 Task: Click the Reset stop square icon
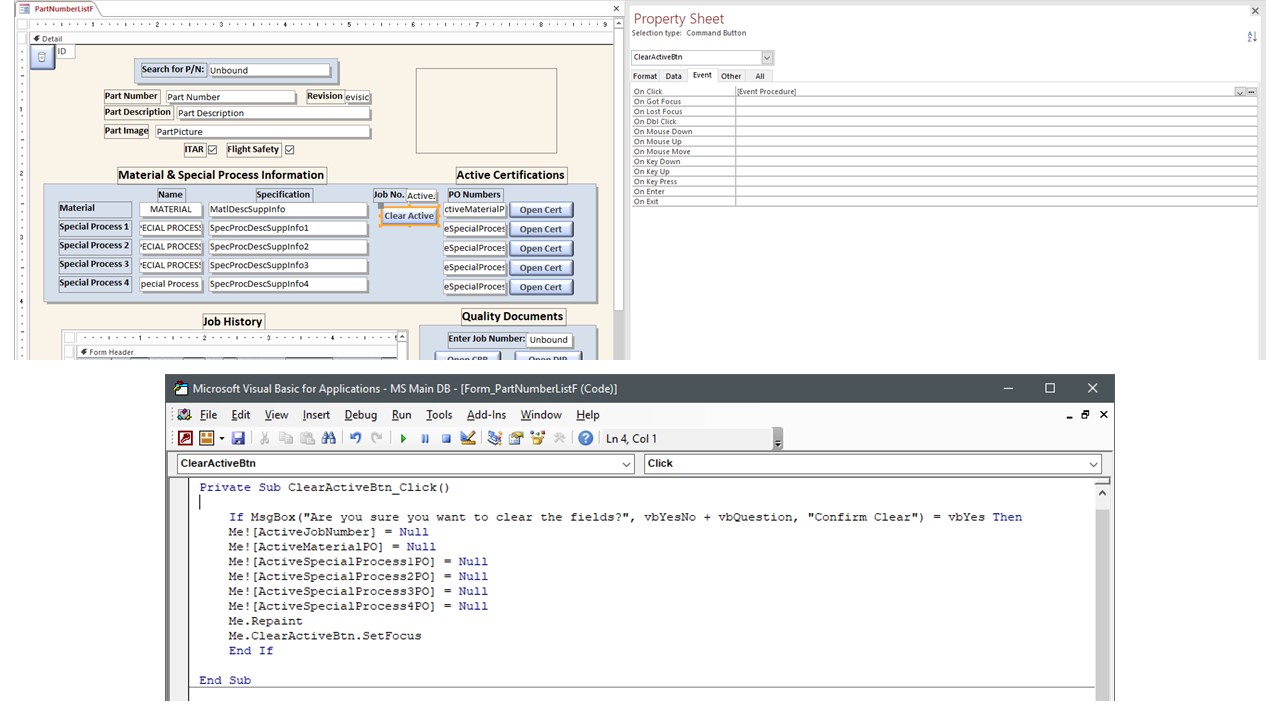pos(446,438)
